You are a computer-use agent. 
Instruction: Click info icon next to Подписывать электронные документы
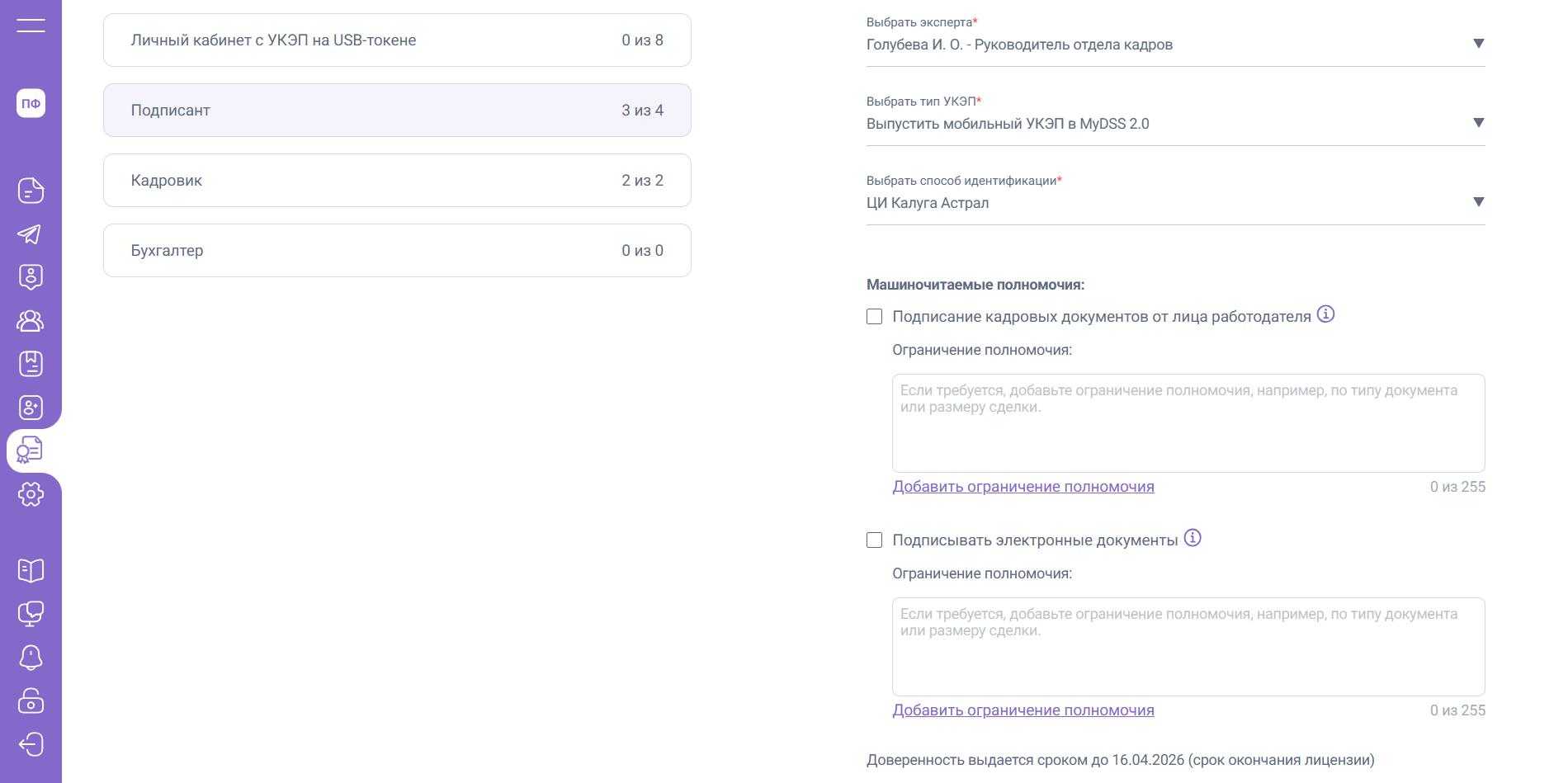click(x=1193, y=538)
